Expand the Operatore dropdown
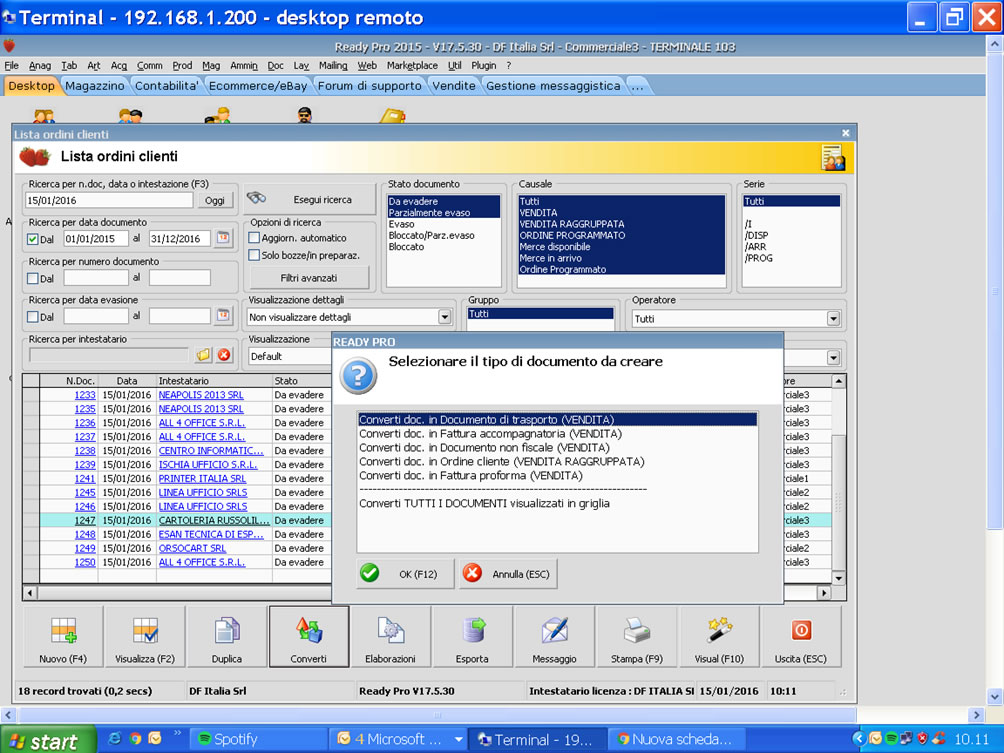The height and width of the screenshot is (753, 1004). pyautogui.click(x=833, y=318)
